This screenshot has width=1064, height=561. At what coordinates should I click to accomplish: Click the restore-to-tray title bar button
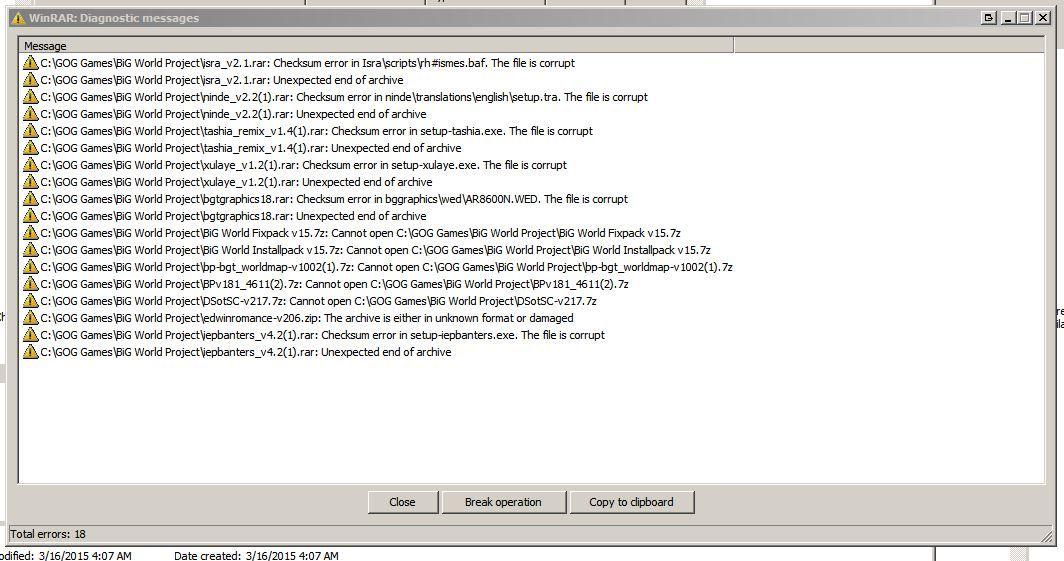(x=989, y=18)
